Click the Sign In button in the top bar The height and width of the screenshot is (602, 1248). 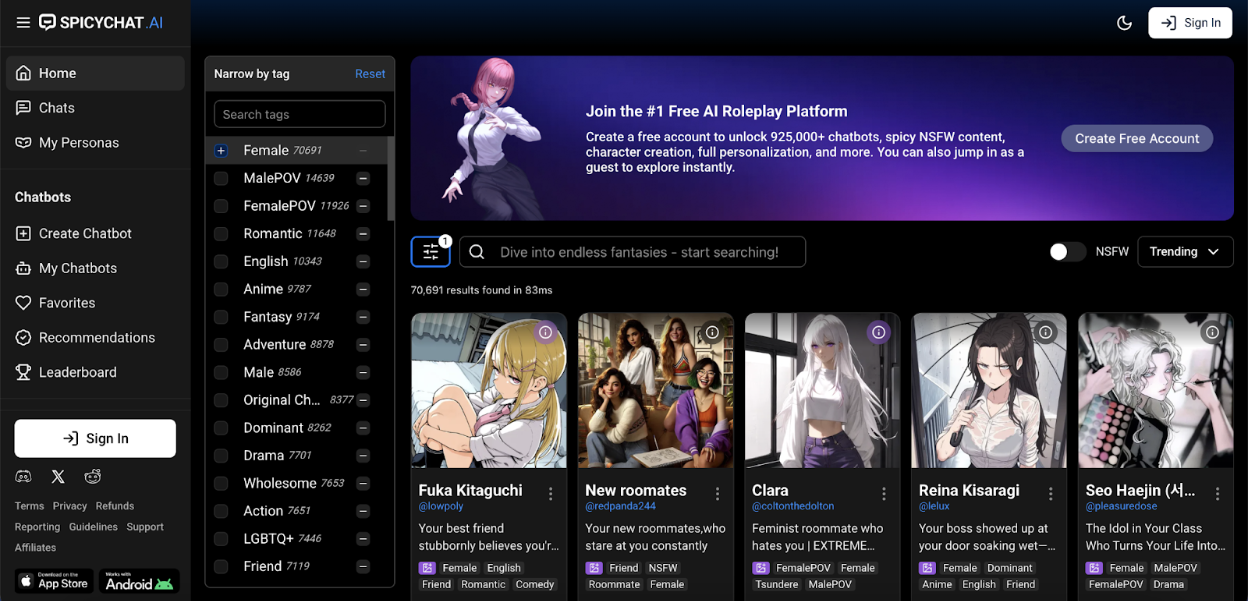[1190, 23]
